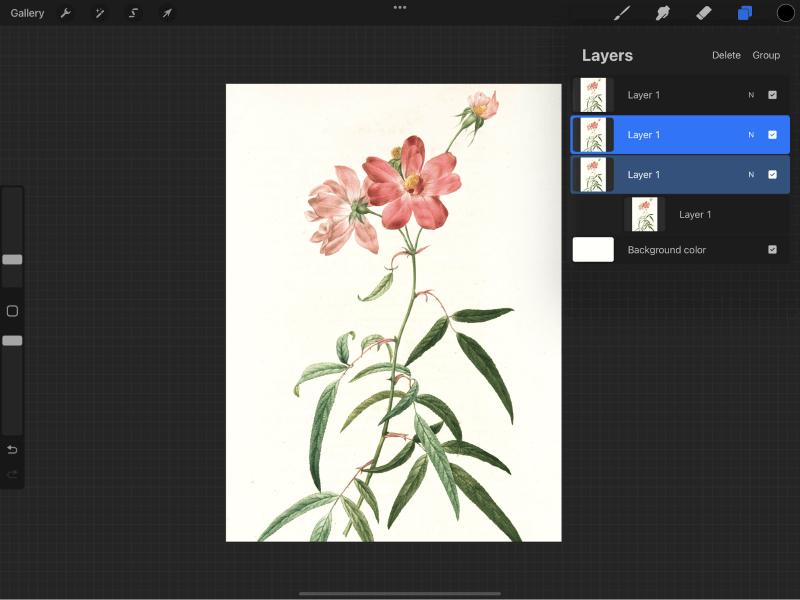Tap the thumbnail of the dark blue Layer 1
This screenshot has height=600, width=800.
click(x=593, y=174)
